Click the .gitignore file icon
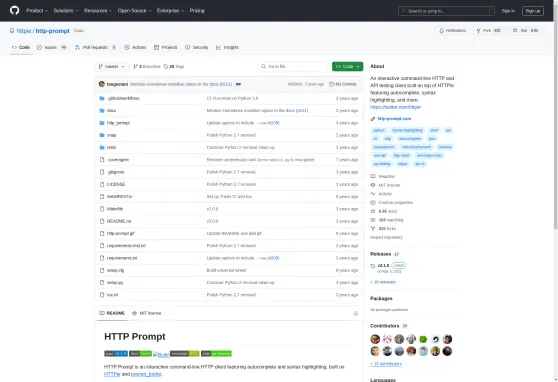558x382 pixels. [x=102, y=172]
